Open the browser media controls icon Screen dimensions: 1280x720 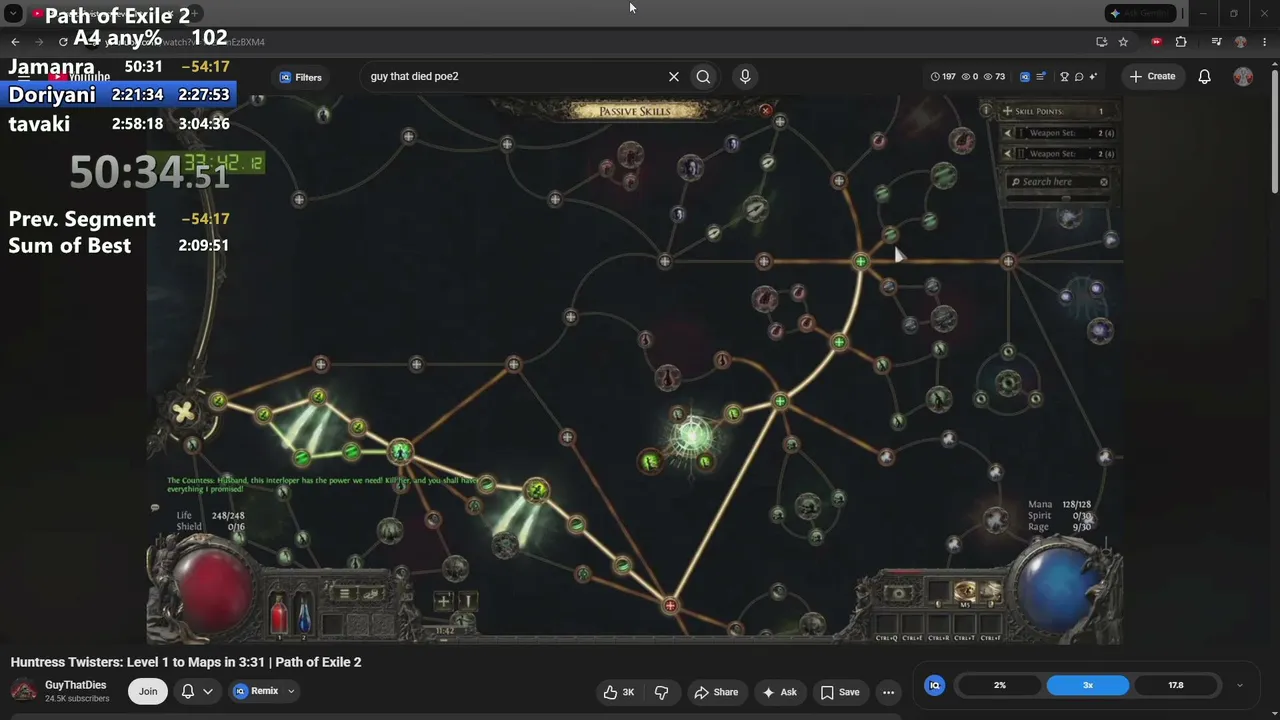(x=1216, y=42)
